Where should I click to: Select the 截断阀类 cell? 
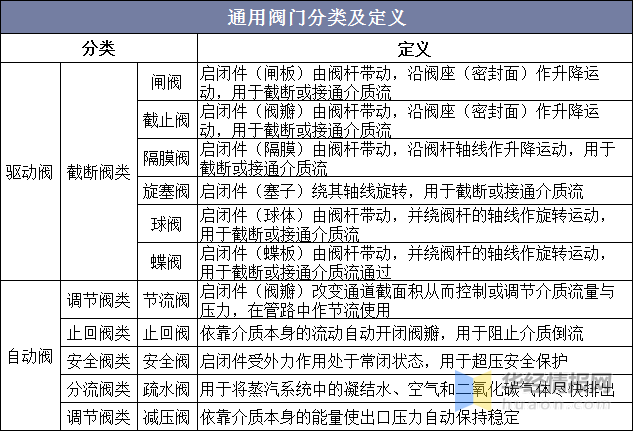tap(99, 172)
